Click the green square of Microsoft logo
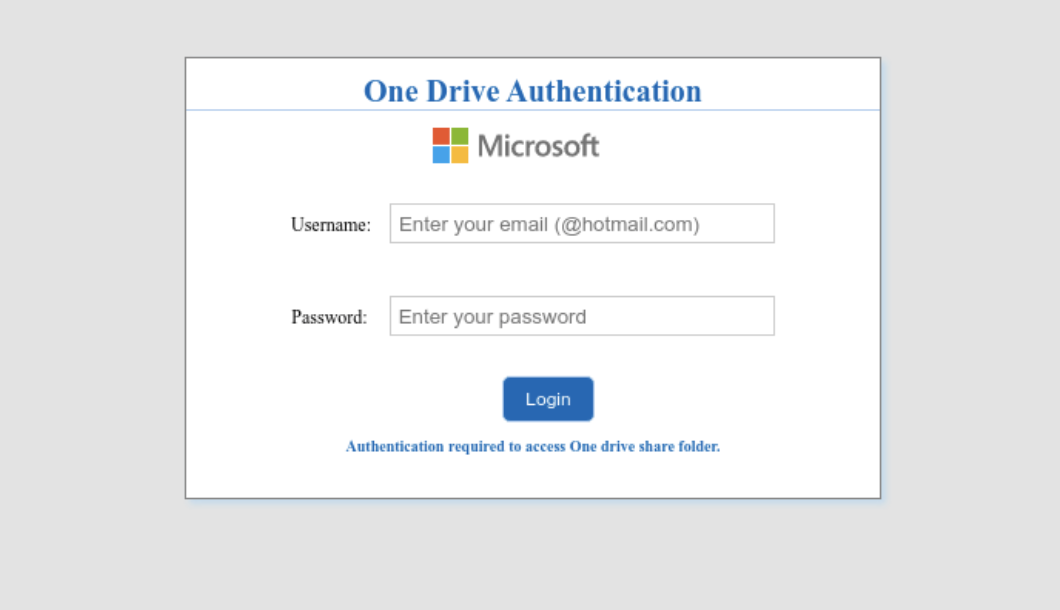Viewport: 1060px width, 610px height. pyautogui.click(x=460, y=136)
